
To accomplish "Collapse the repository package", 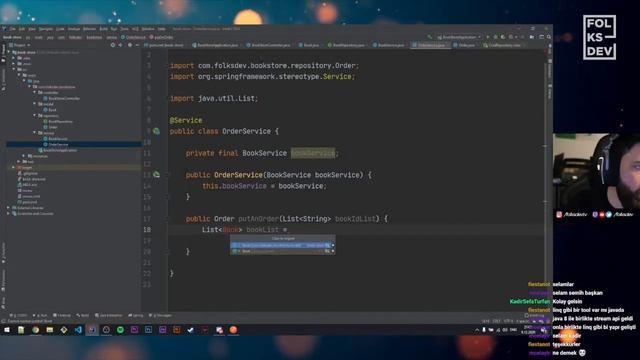I will click(x=35, y=116).
